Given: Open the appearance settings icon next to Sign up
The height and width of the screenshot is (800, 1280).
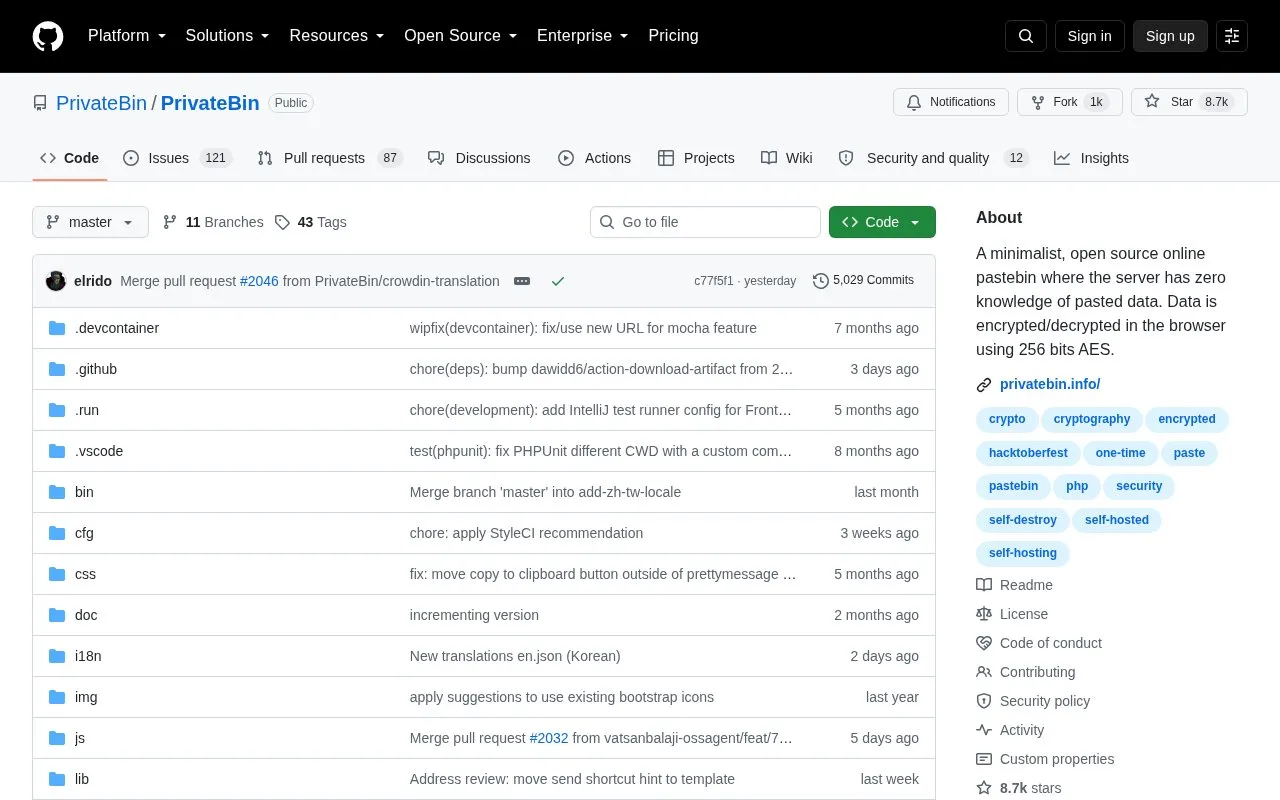Looking at the screenshot, I should click(x=1232, y=36).
